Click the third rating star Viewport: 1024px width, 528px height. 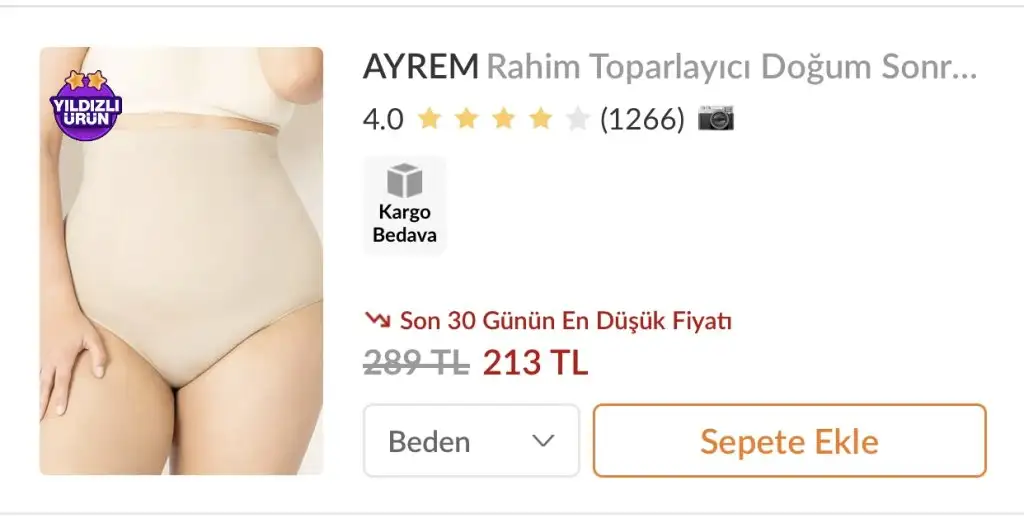[x=504, y=119]
